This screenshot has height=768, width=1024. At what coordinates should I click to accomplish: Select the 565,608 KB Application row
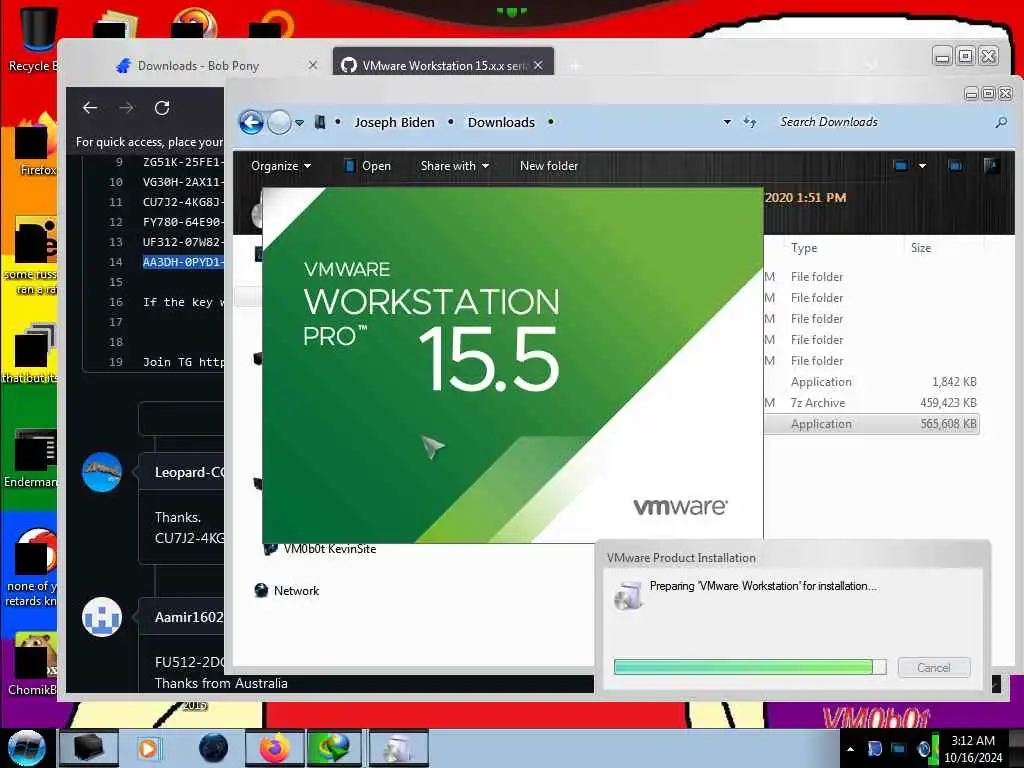coord(872,424)
